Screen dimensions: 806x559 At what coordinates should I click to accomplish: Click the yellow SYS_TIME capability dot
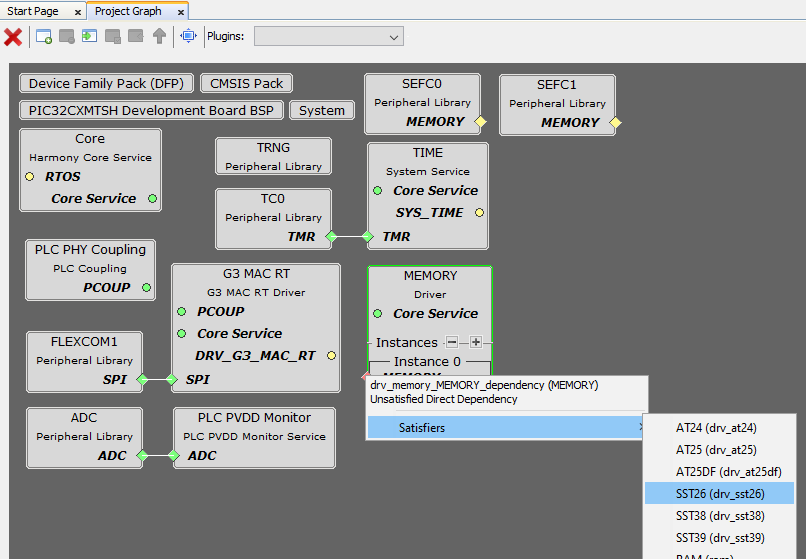[x=479, y=212]
